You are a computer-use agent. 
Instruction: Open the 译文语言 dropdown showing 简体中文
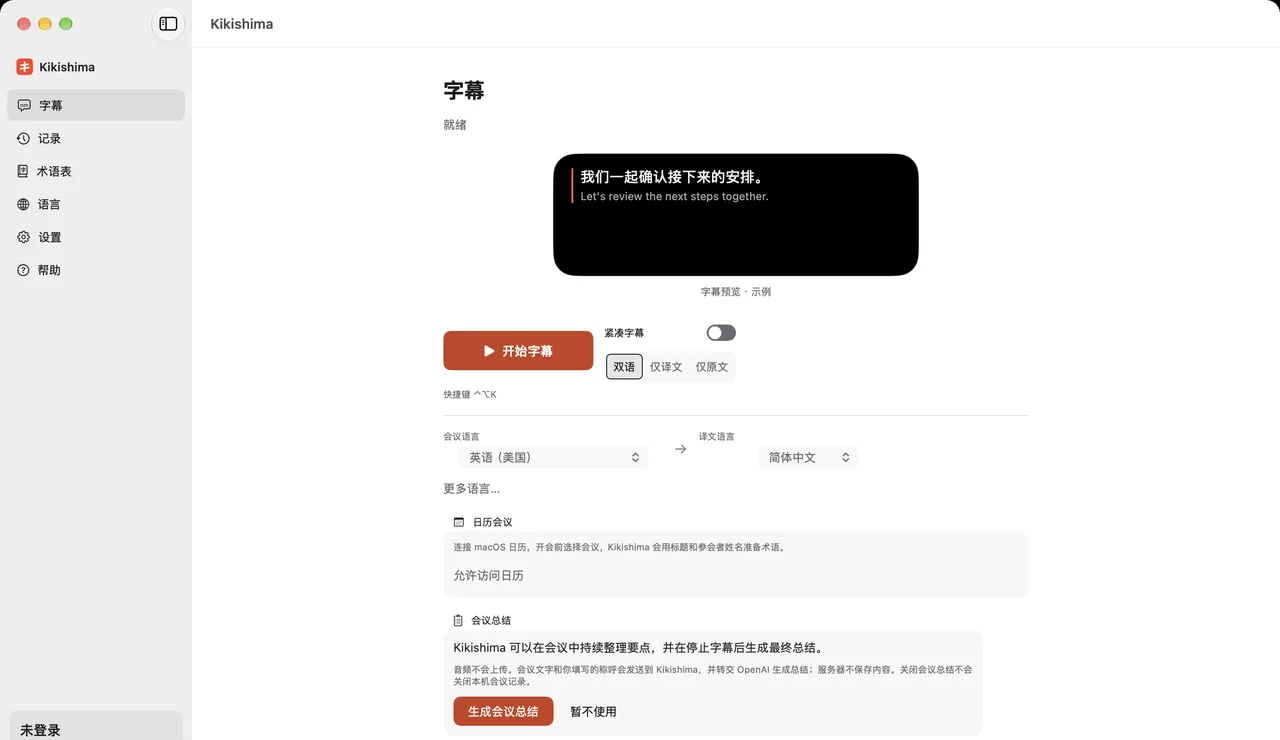(808, 457)
